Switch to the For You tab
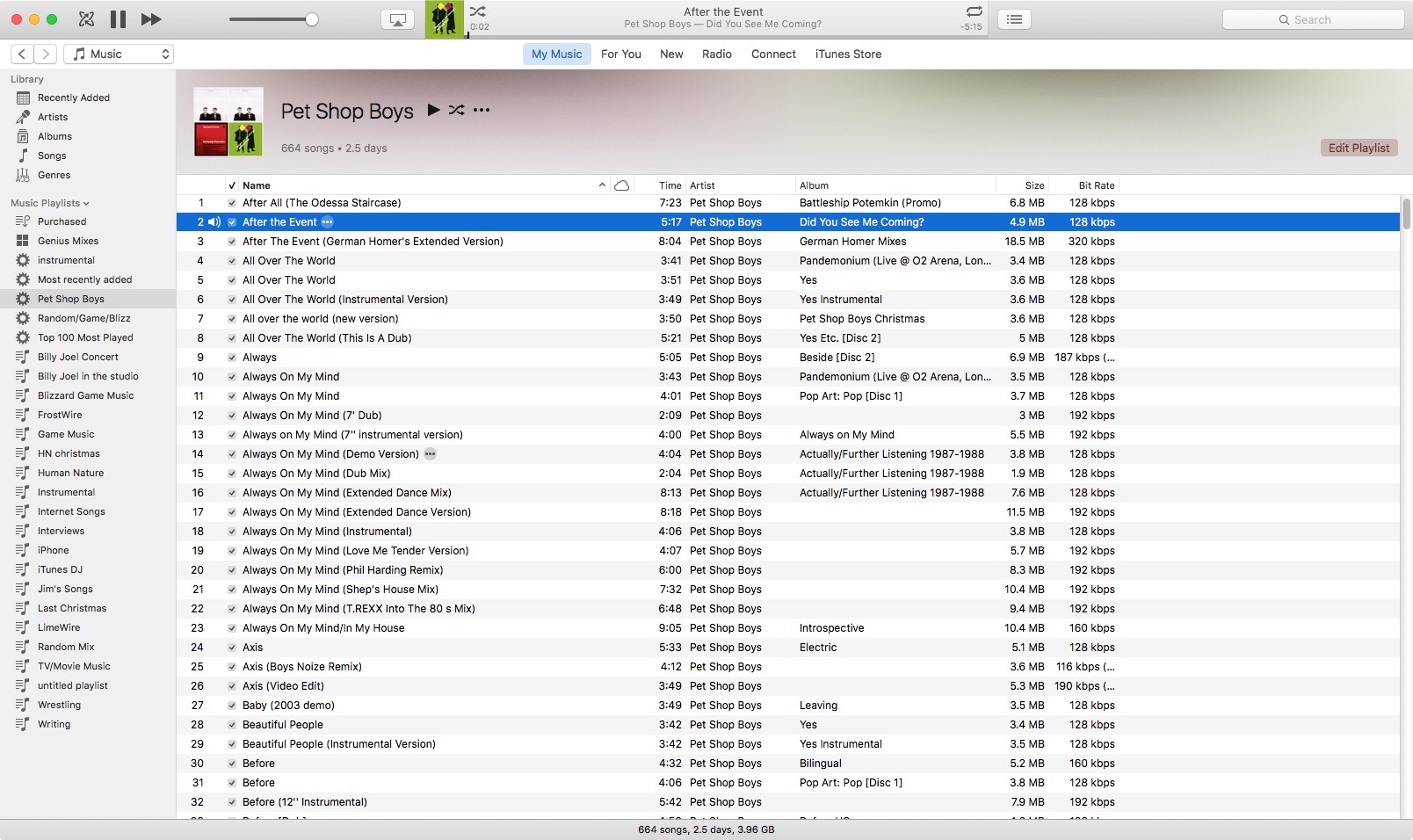 pos(621,54)
